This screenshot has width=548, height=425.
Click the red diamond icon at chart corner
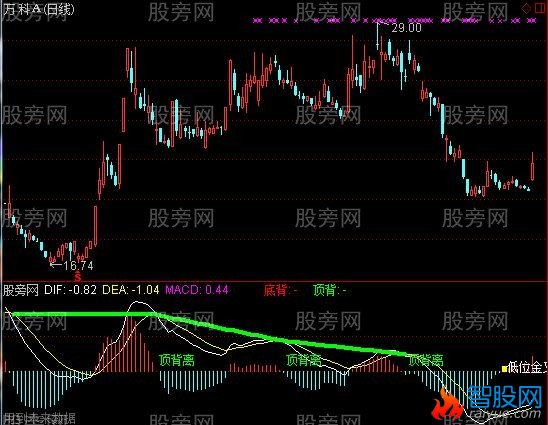pos(526,9)
